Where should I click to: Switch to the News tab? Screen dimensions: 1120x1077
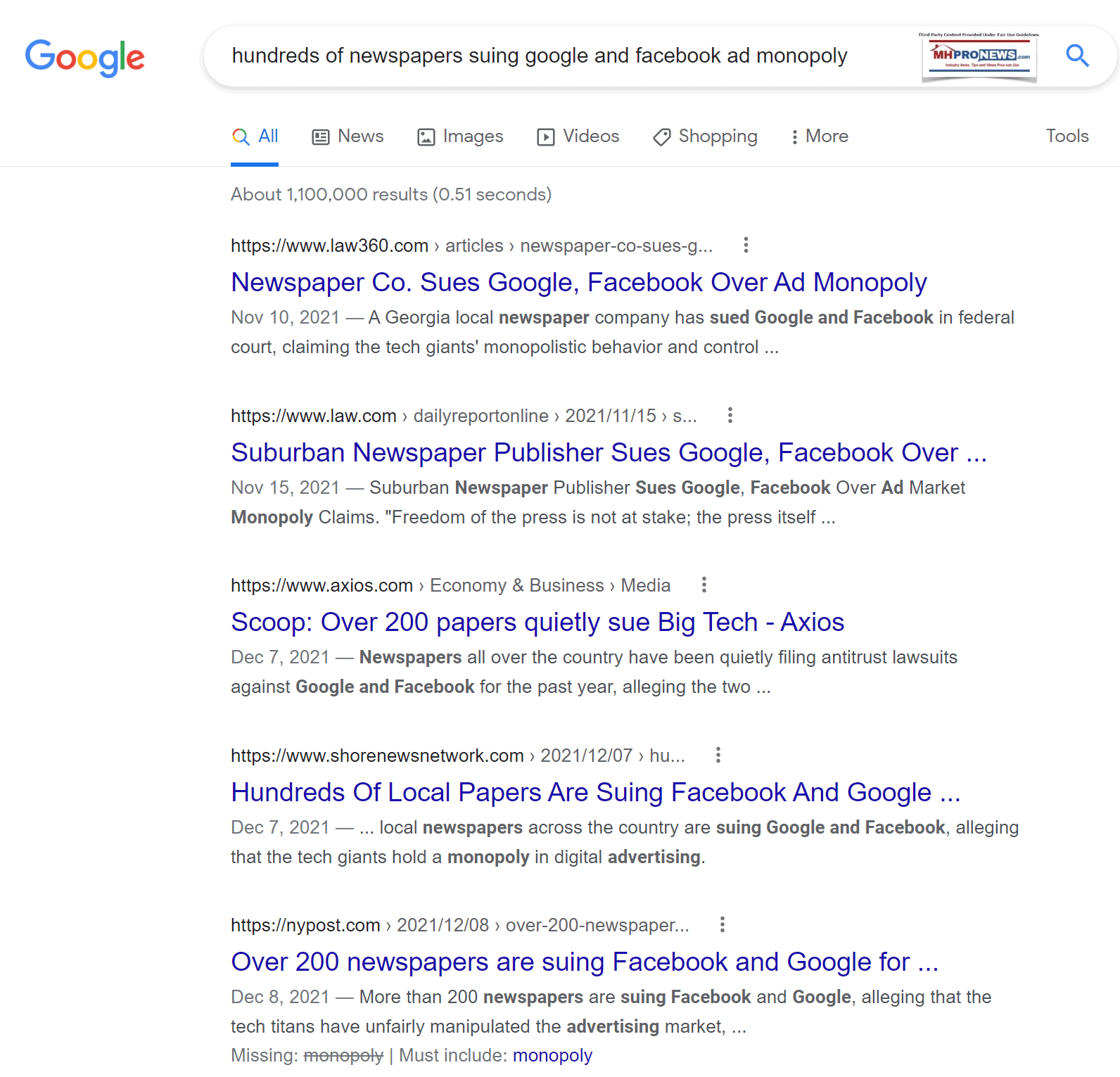pos(348,136)
